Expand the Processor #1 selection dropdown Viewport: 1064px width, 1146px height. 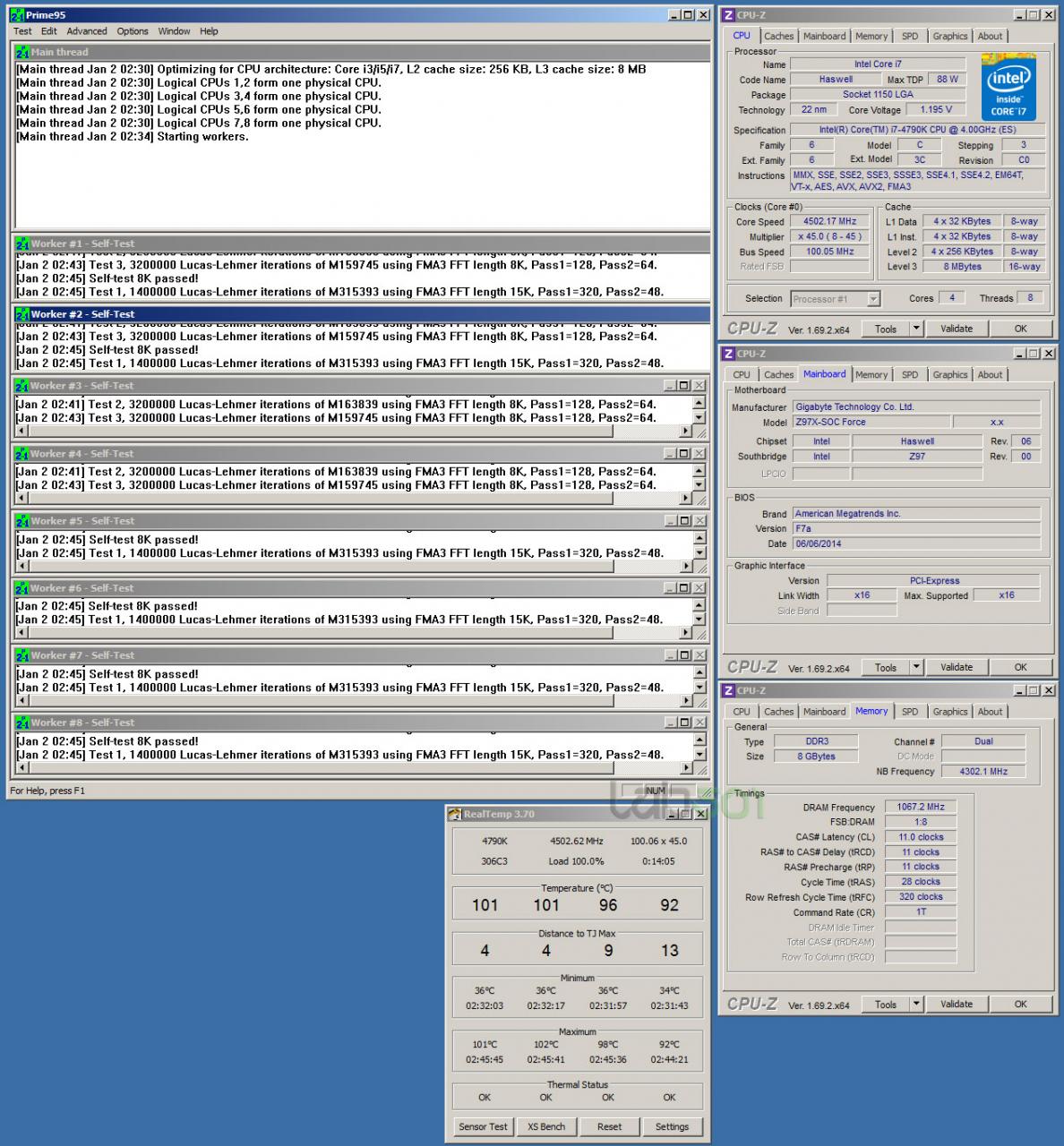pyautogui.click(x=873, y=299)
